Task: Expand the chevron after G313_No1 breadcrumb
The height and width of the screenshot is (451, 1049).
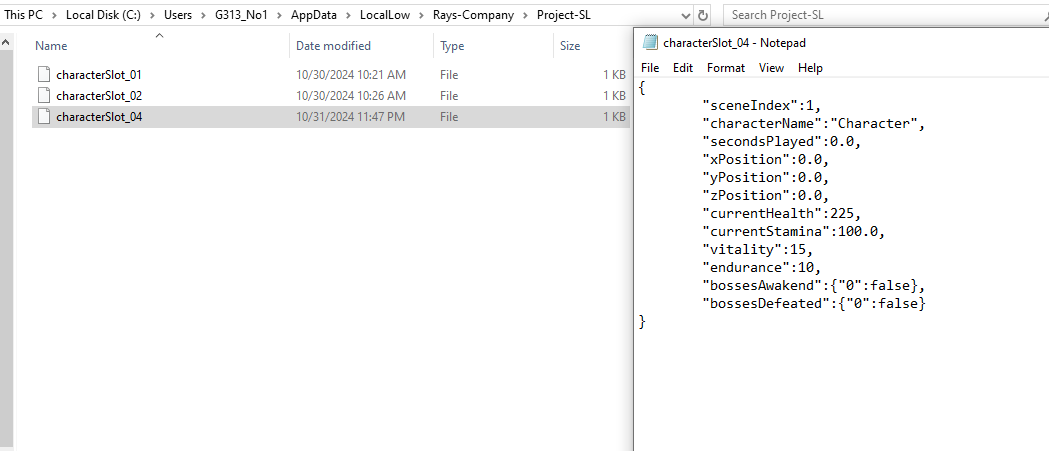Action: coord(278,15)
